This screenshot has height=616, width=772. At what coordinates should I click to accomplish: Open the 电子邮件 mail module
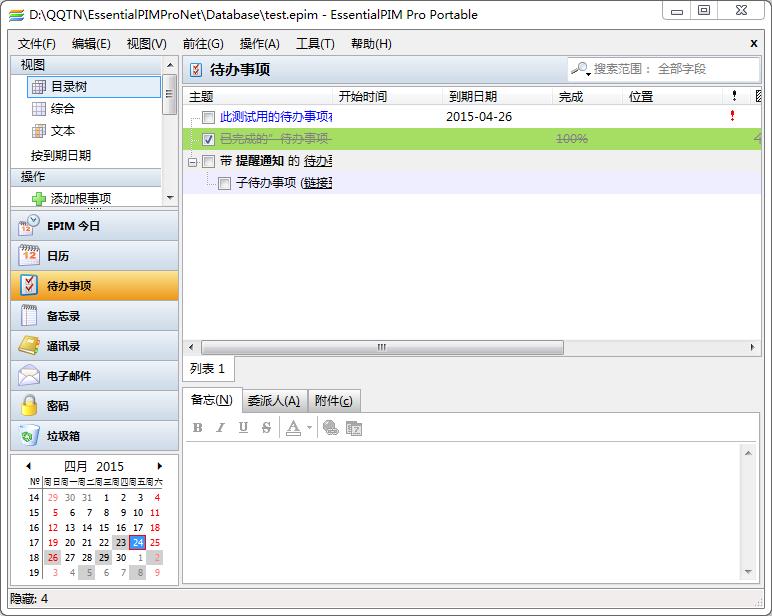pos(94,376)
